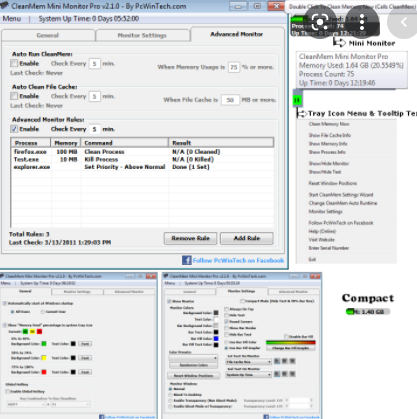Screen dimensions: 417x419
Task: Uncheck the Round Corners checkbox
Action: pos(227,322)
